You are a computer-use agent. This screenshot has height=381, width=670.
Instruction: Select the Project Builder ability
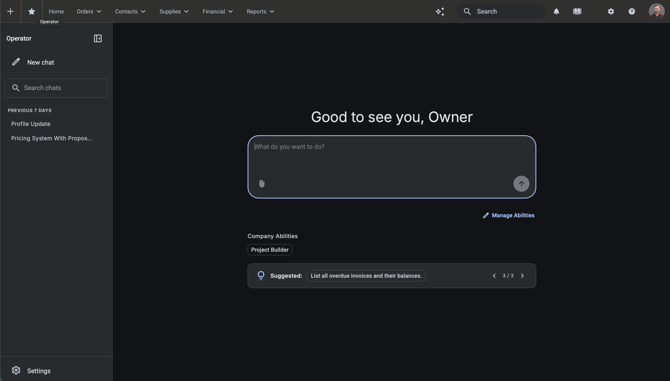(270, 250)
